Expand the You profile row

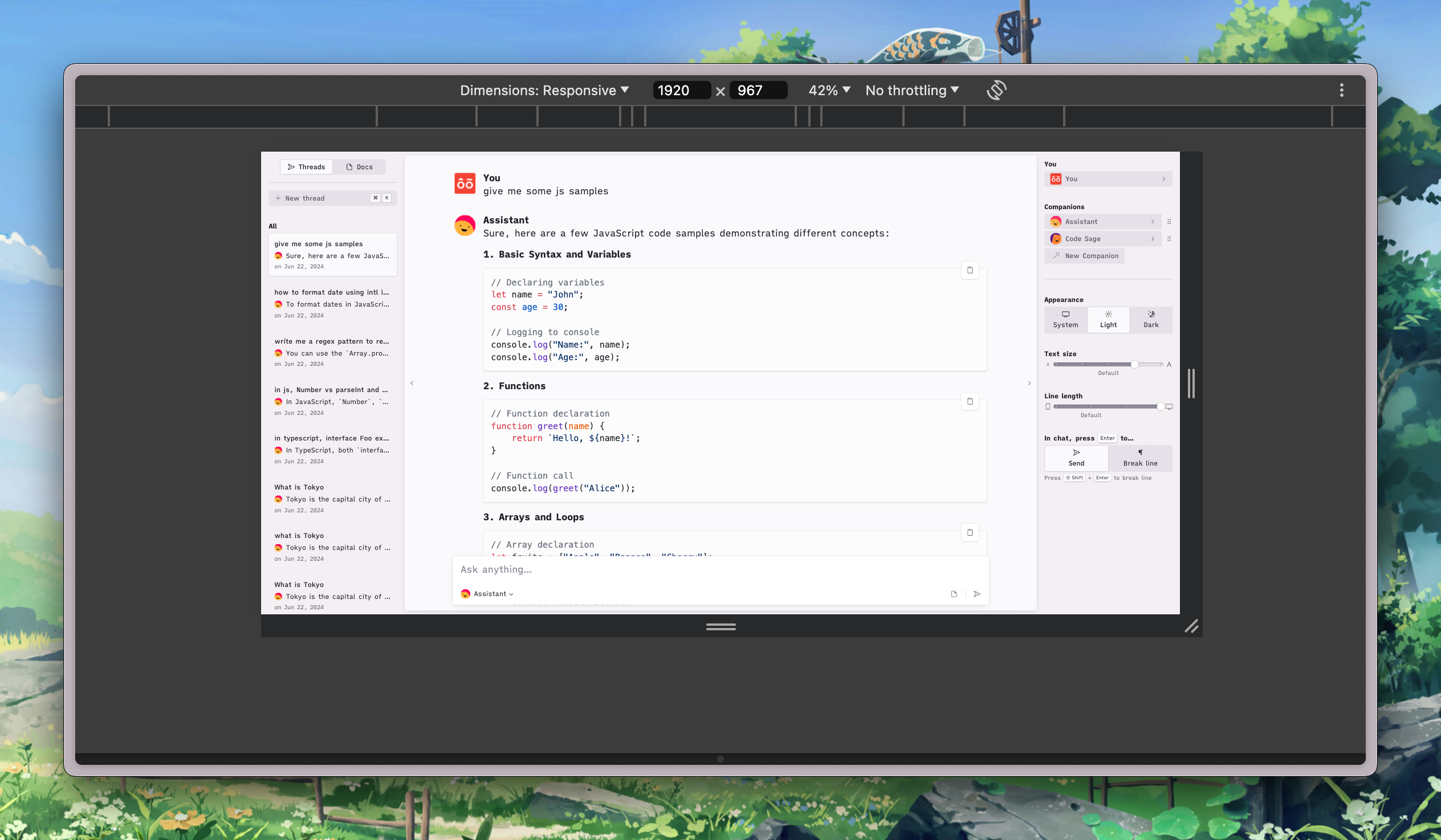(x=1108, y=179)
